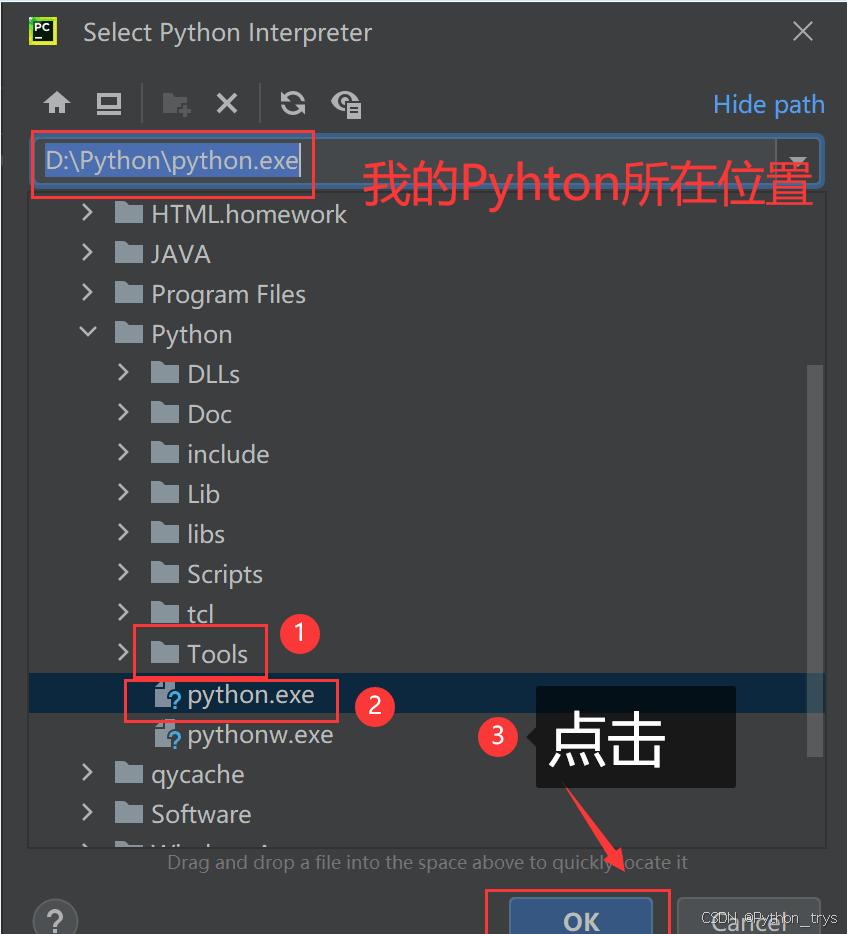Expand the tcl folder
This screenshot has height=934, width=847.
coord(123,612)
